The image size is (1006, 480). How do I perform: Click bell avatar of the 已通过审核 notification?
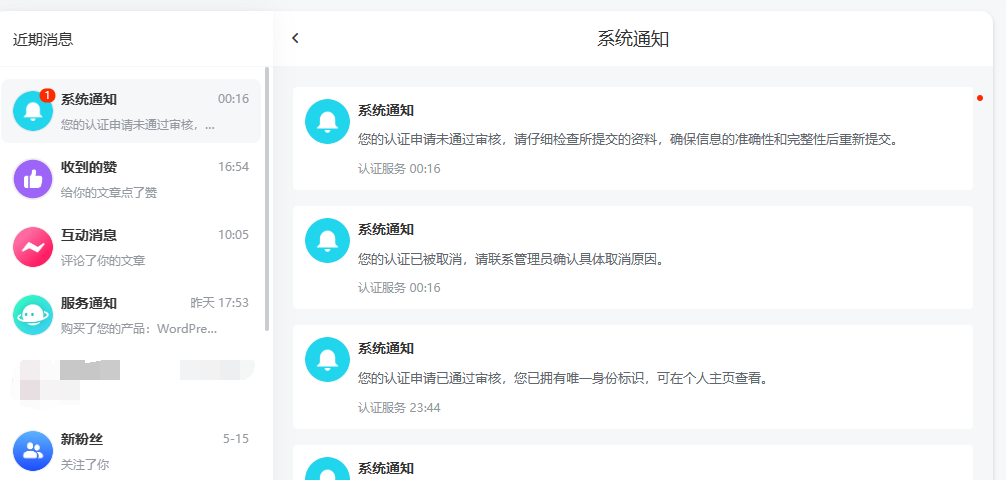pyautogui.click(x=326, y=359)
